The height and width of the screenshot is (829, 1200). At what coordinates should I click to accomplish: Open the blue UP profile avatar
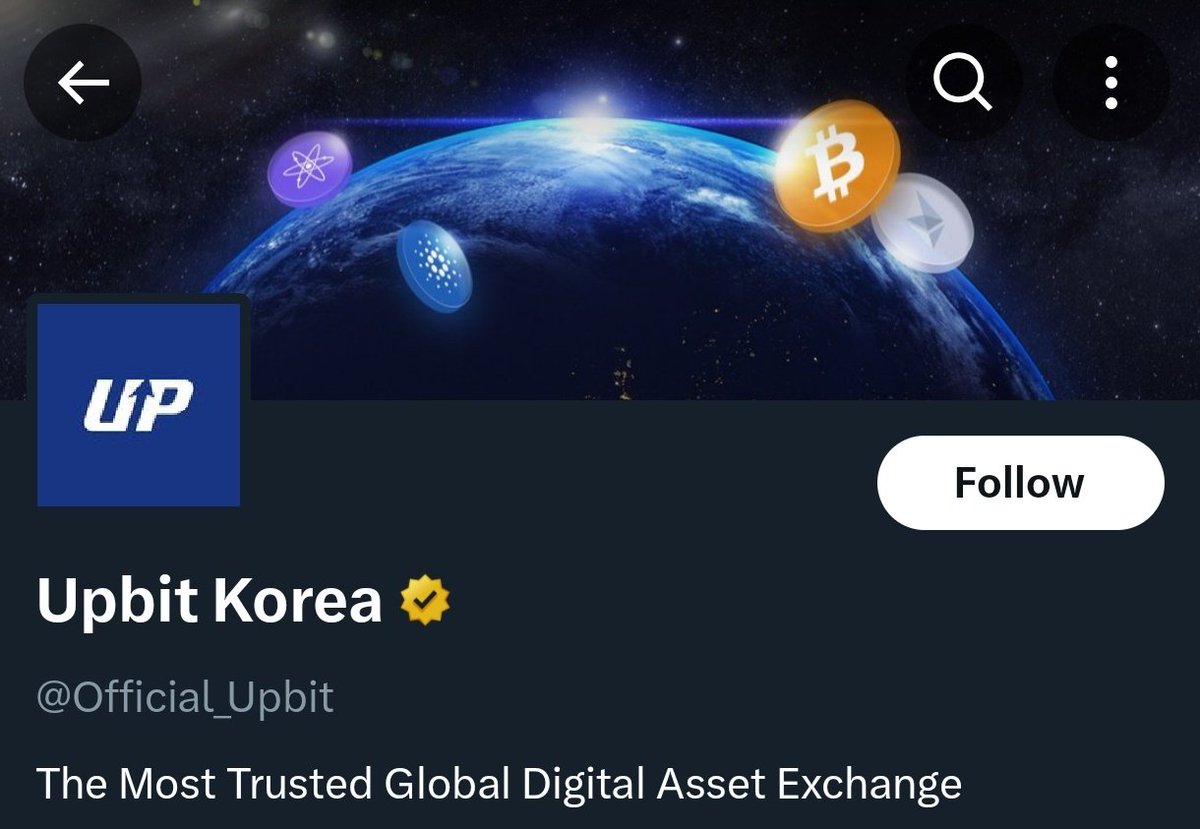pos(138,405)
